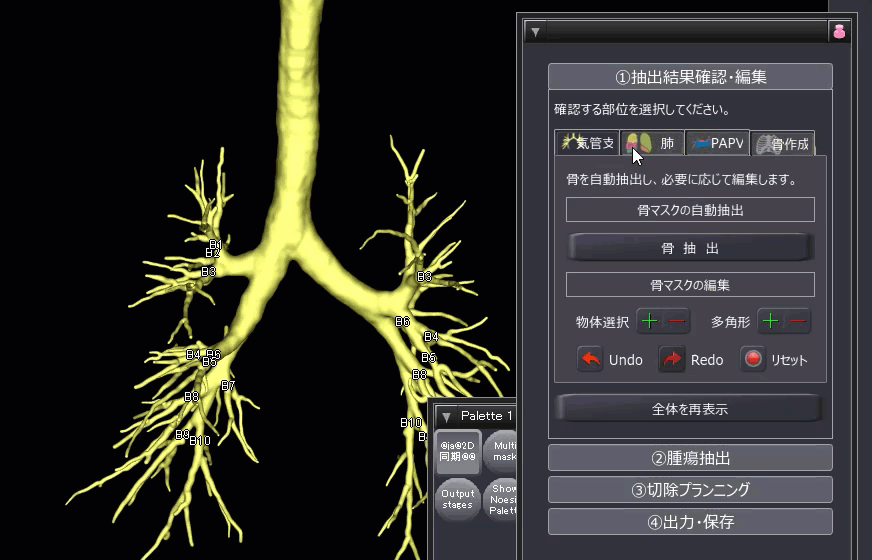Click the green plus next to 物体選択
The width and height of the screenshot is (872, 560).
[650, 322]
